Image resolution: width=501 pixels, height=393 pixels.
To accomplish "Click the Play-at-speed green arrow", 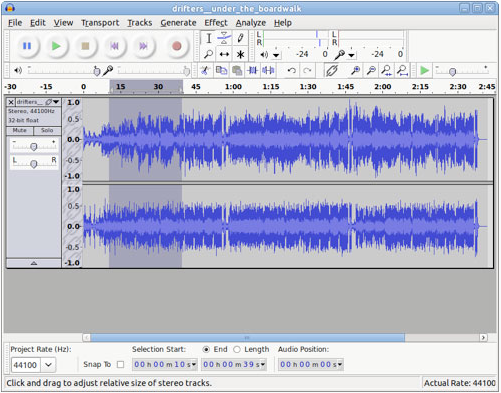I will [x=424, y=70].
